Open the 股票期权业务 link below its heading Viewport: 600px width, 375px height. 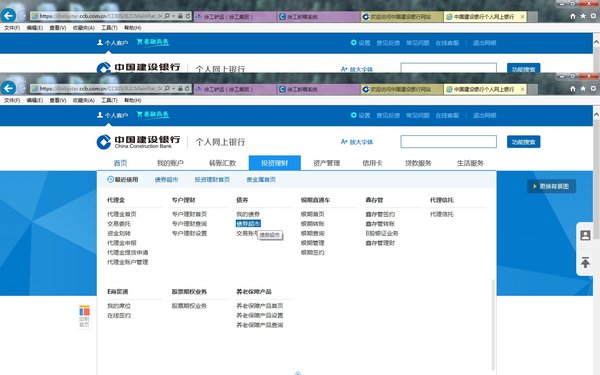coord(189,306)
